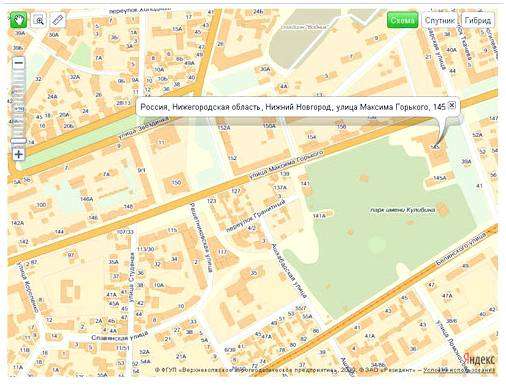
Task: Switch map to Гибрид view
Action: 478,20
